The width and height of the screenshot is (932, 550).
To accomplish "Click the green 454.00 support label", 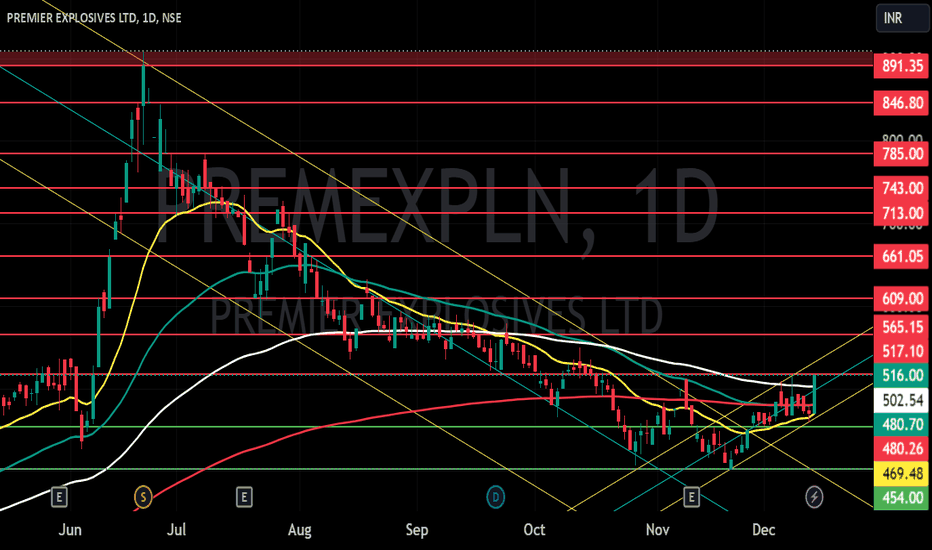I will coord(900,498).
